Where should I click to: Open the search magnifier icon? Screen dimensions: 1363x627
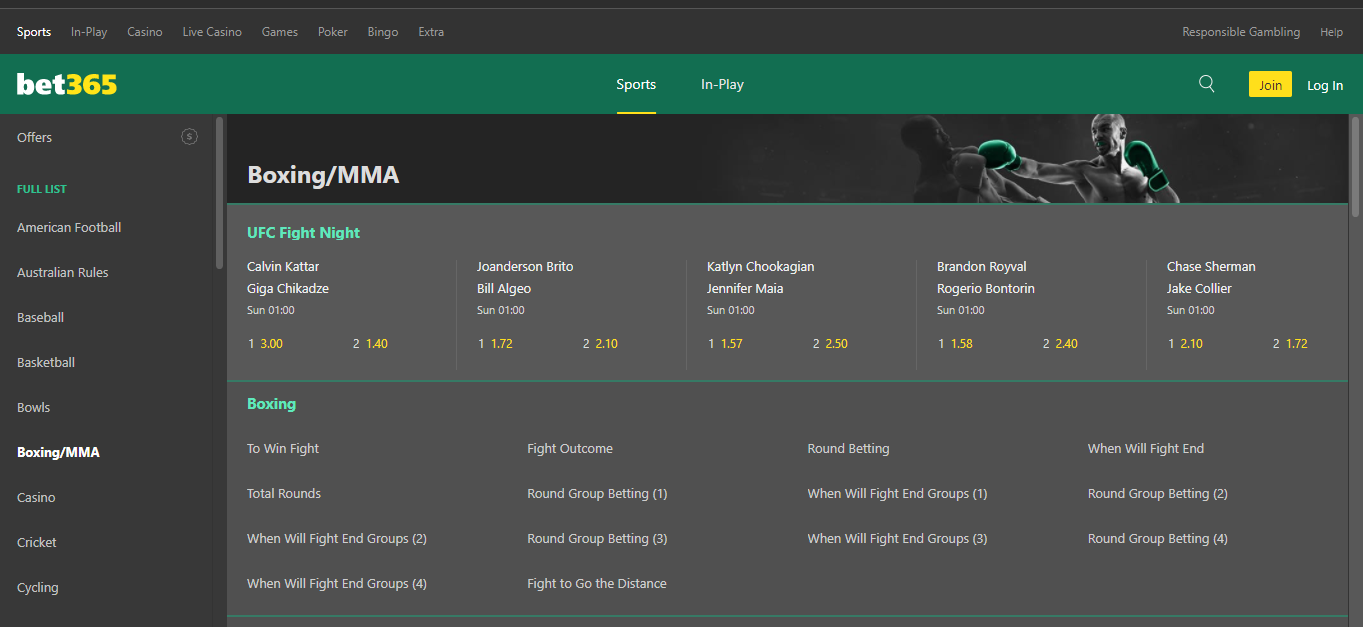[x=1206, y=84]
